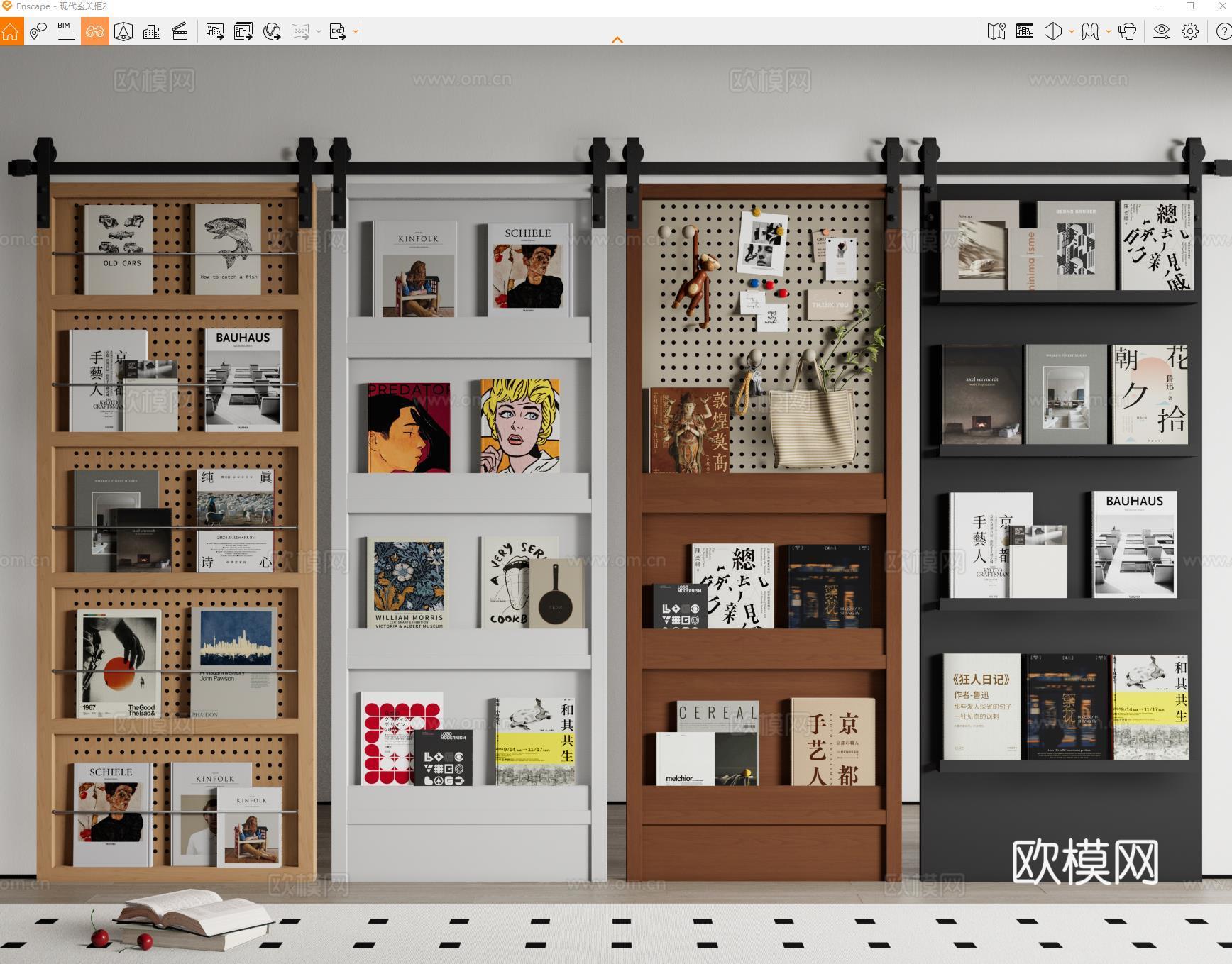This screenshot has width=1232, height=964.
Task: Click the rendering style icon
Action: (1090, 31)
